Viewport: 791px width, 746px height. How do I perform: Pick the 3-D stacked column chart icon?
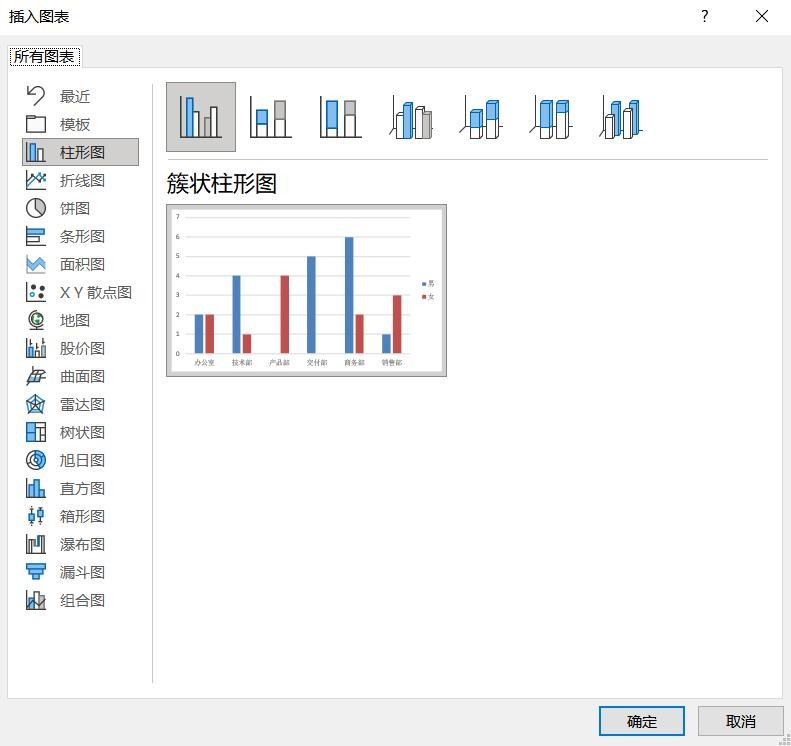481,118
